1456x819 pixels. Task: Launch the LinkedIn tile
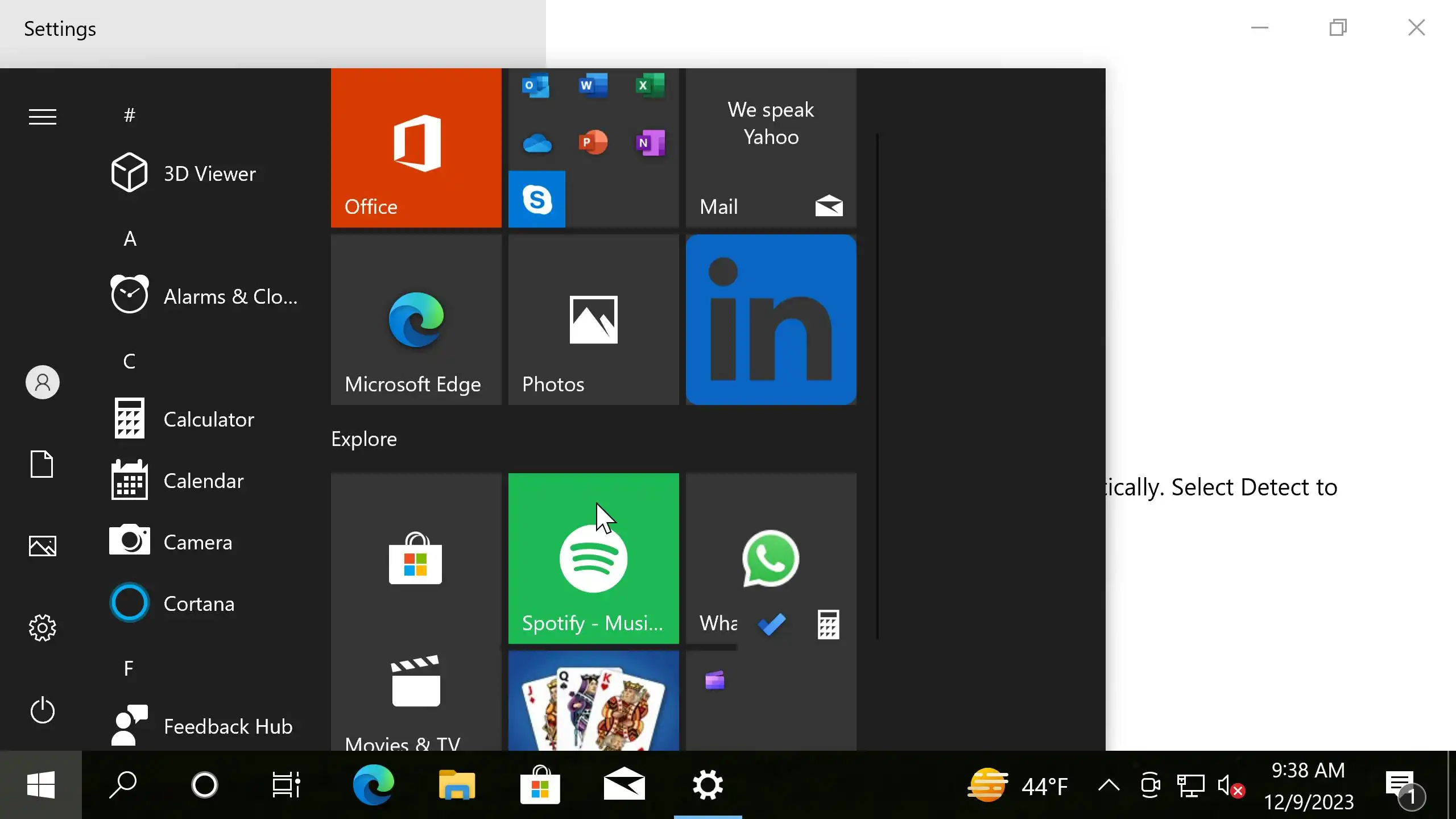tap(771, 319)
